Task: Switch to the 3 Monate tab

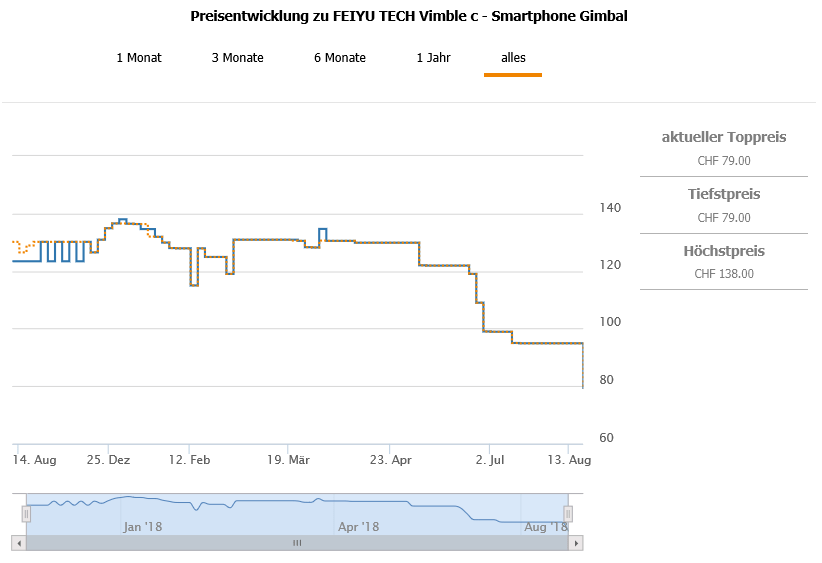Action: (x=237, y=58)
